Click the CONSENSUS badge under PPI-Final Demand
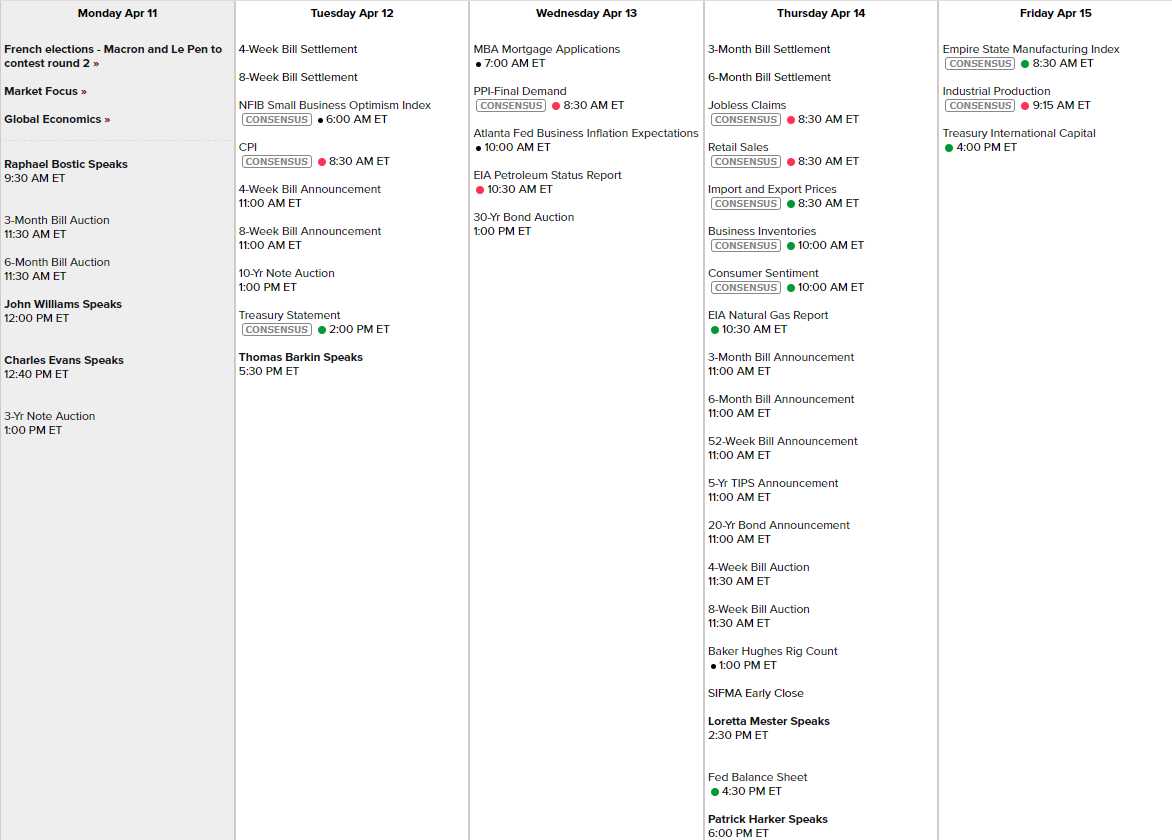Viewport: 1172px width, 840px height. 511,105
